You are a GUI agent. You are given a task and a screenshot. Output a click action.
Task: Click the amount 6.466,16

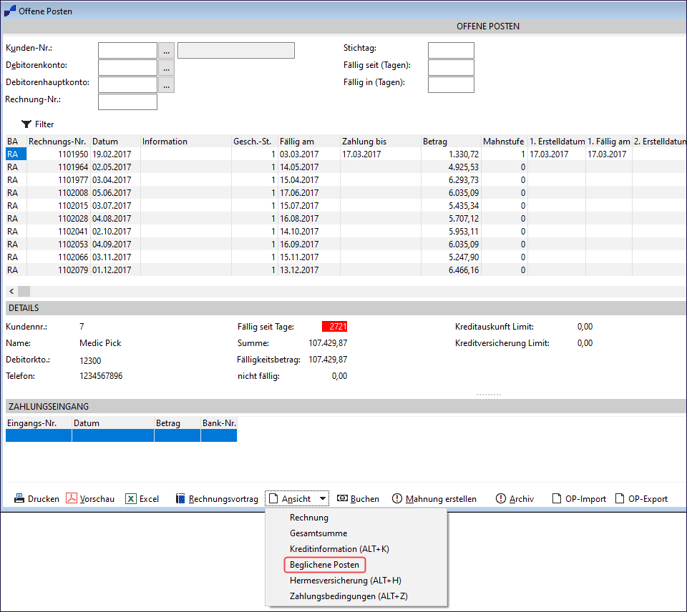464,270
